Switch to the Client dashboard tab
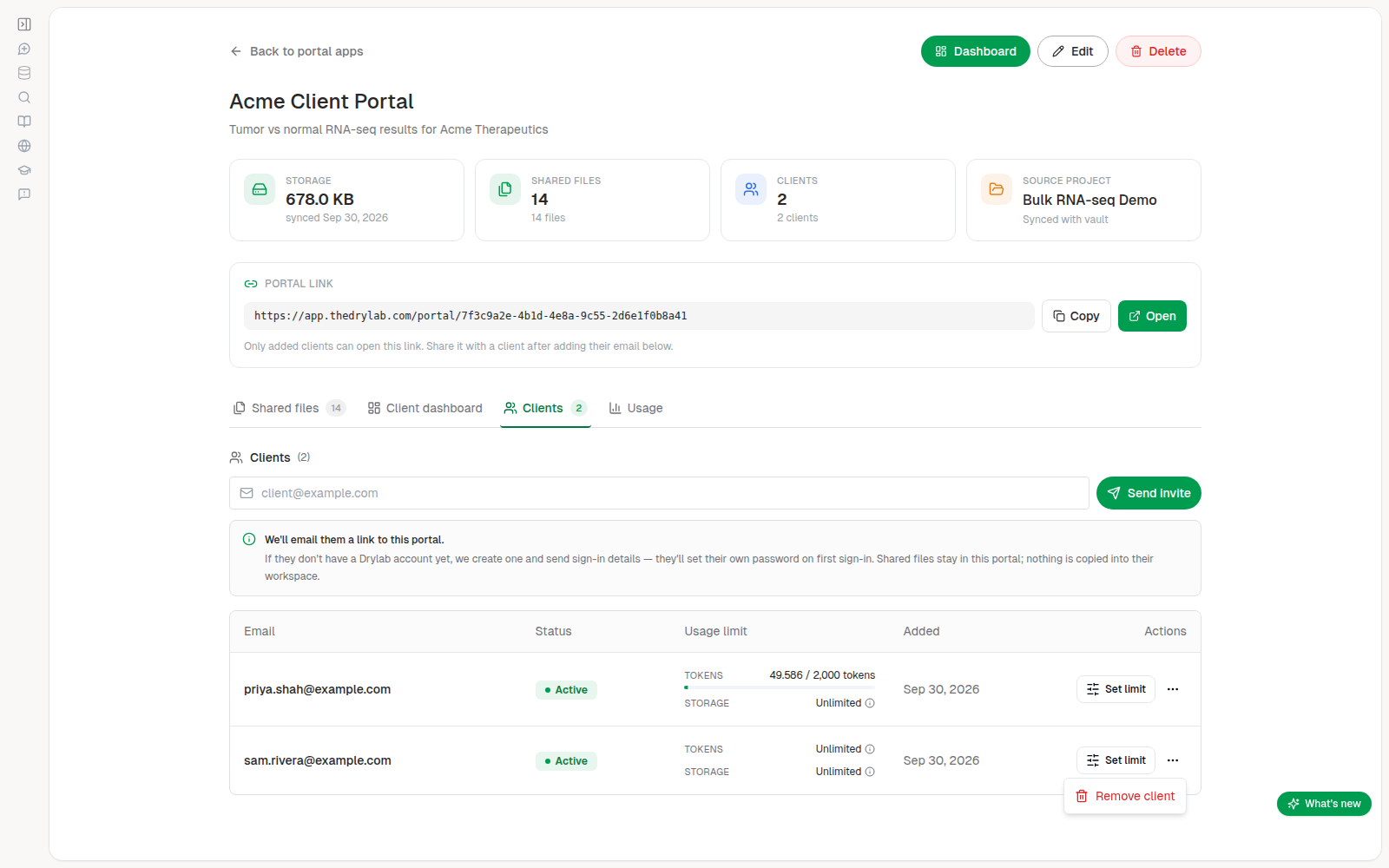Screen dimensions: 1389x868 (425, 408)
